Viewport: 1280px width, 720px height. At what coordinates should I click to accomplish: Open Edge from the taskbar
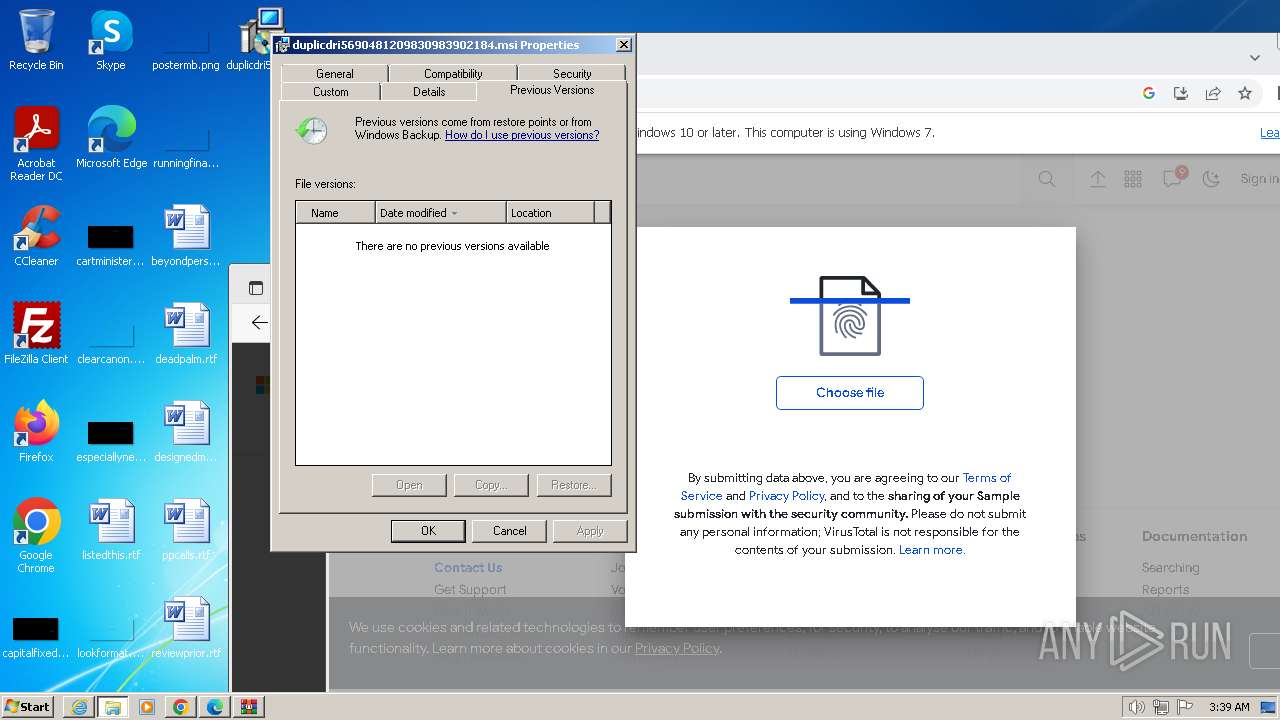tap(215, 707)
